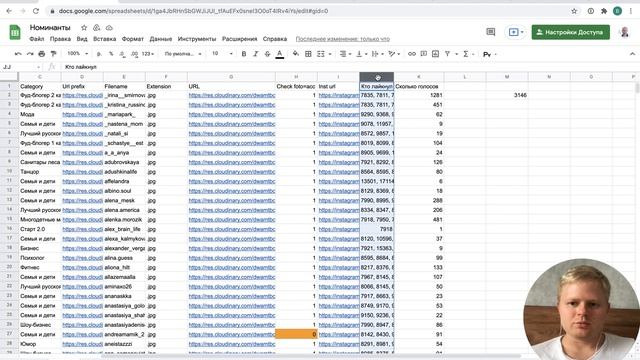The width and height of the screenshot is (640, 360).
Task: Format cell as percent
Action: coord(111,54)
